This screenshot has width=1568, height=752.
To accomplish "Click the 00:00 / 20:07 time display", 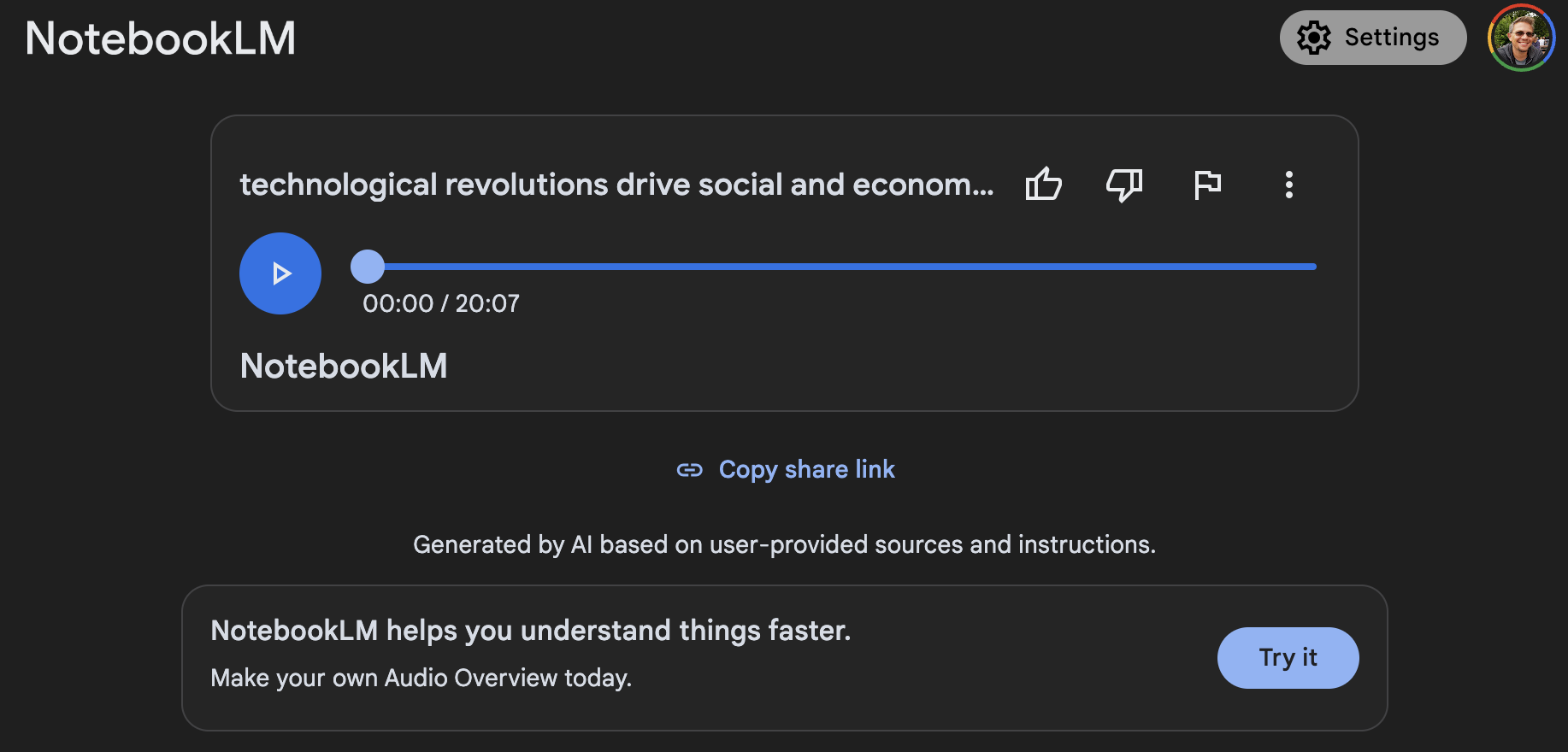I will pyautogui.click(x=441, y=303).
